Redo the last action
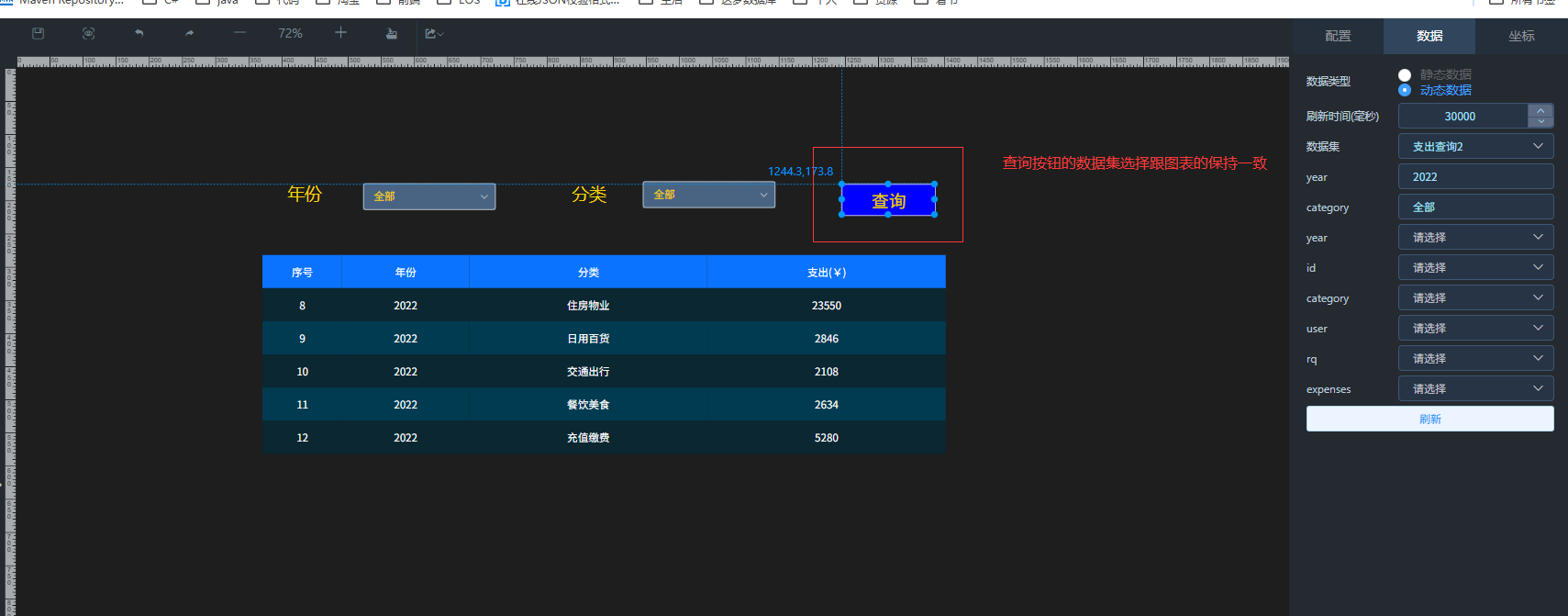This screenshot has height=616, width=1568. (x=189, y=33)
